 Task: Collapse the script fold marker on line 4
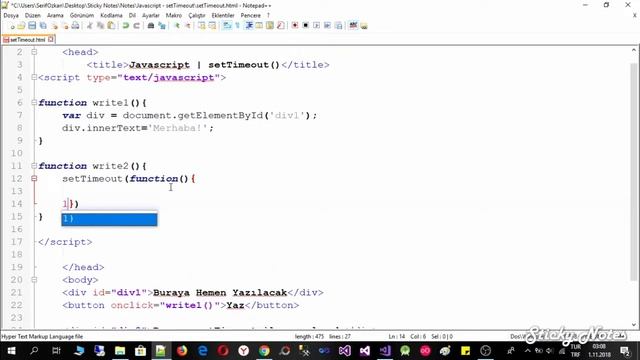pyautogui.click(x=34, y=77)
